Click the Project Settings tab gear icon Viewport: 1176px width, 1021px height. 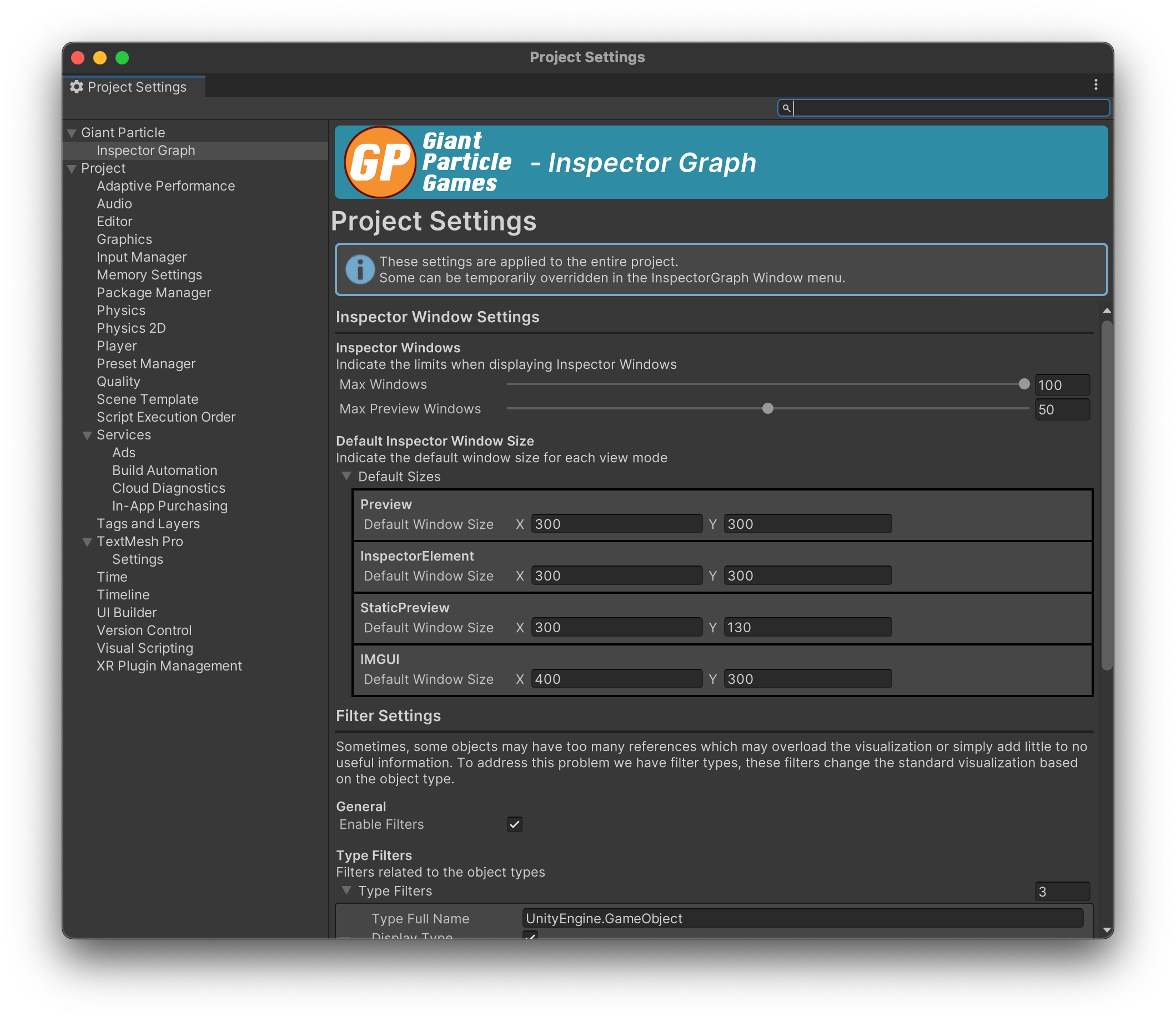77,87
